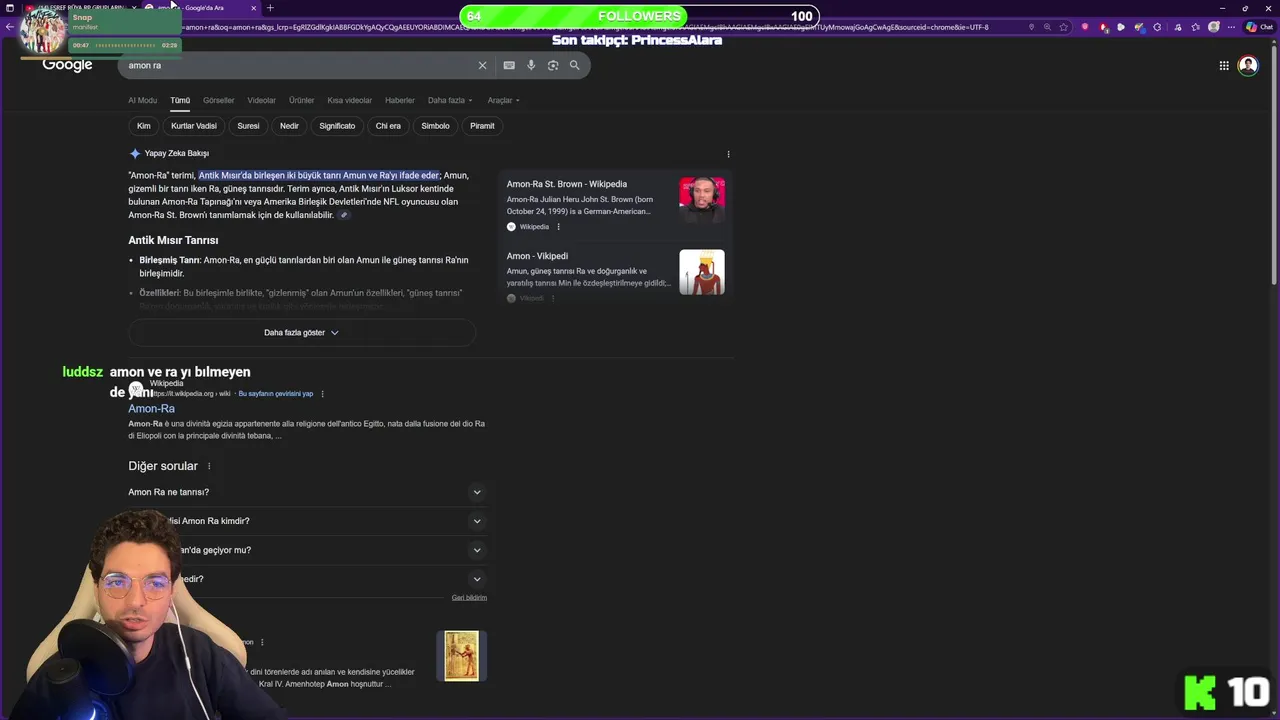Screen dimensions: 1280x720
Task: Click the Chi era suggestion chip
Action: tap(388, 126)
